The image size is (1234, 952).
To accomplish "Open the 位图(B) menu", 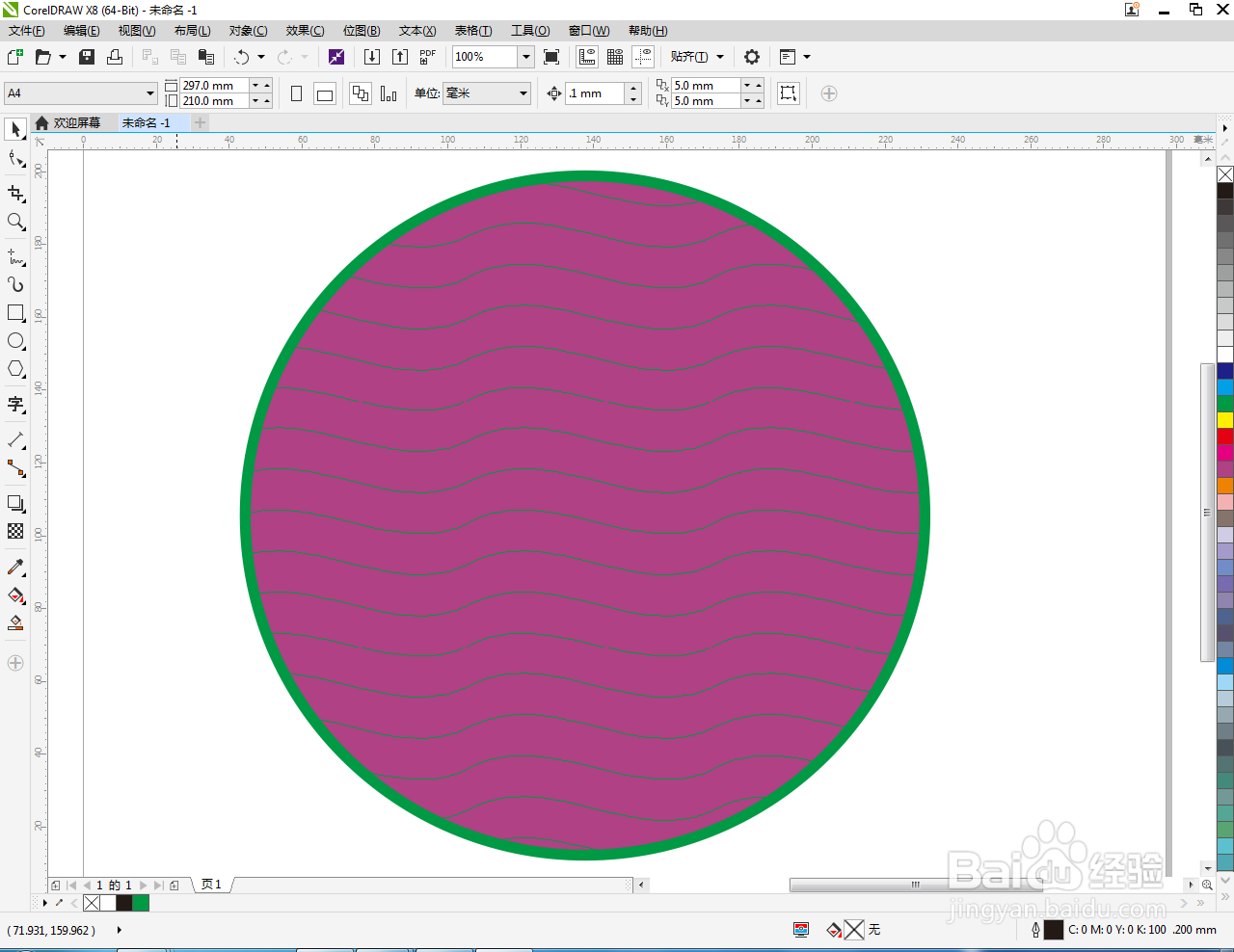I will click(x=362, y=31).
